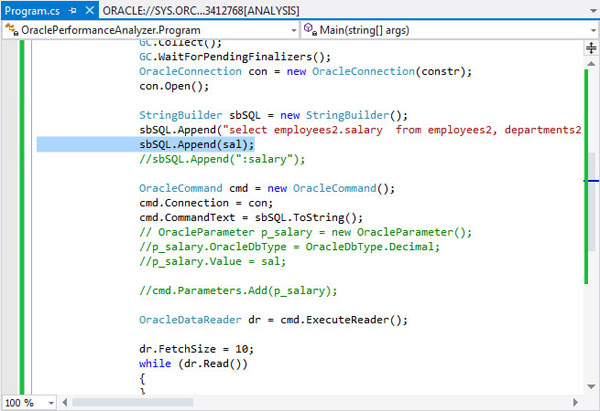
Task: Click the horizontal scrollbar right arrow
Action: click(x=575, y=402)
